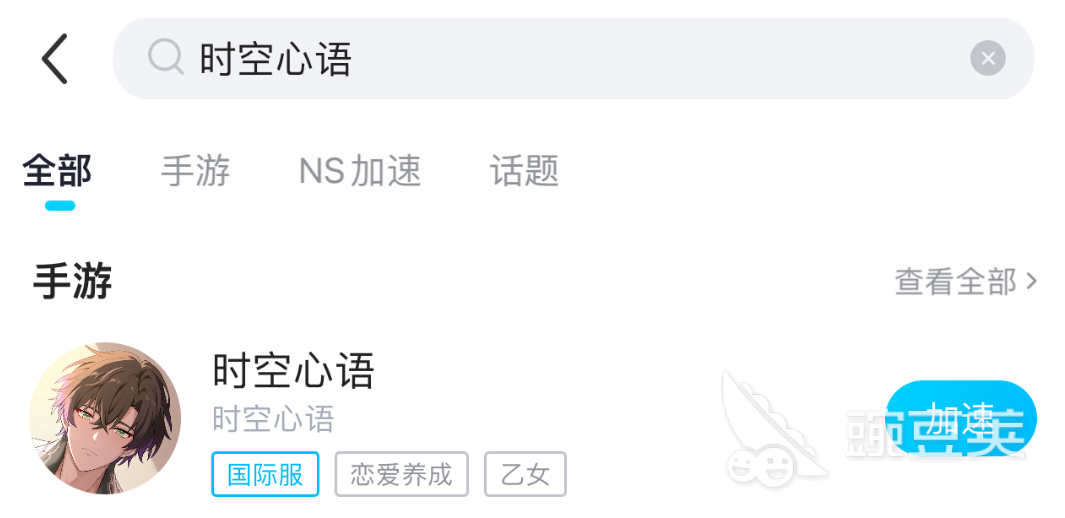This screenshot has height=518, width=1065.
Task: Select the 恋爱养成 tag
Action: (401, 474)
